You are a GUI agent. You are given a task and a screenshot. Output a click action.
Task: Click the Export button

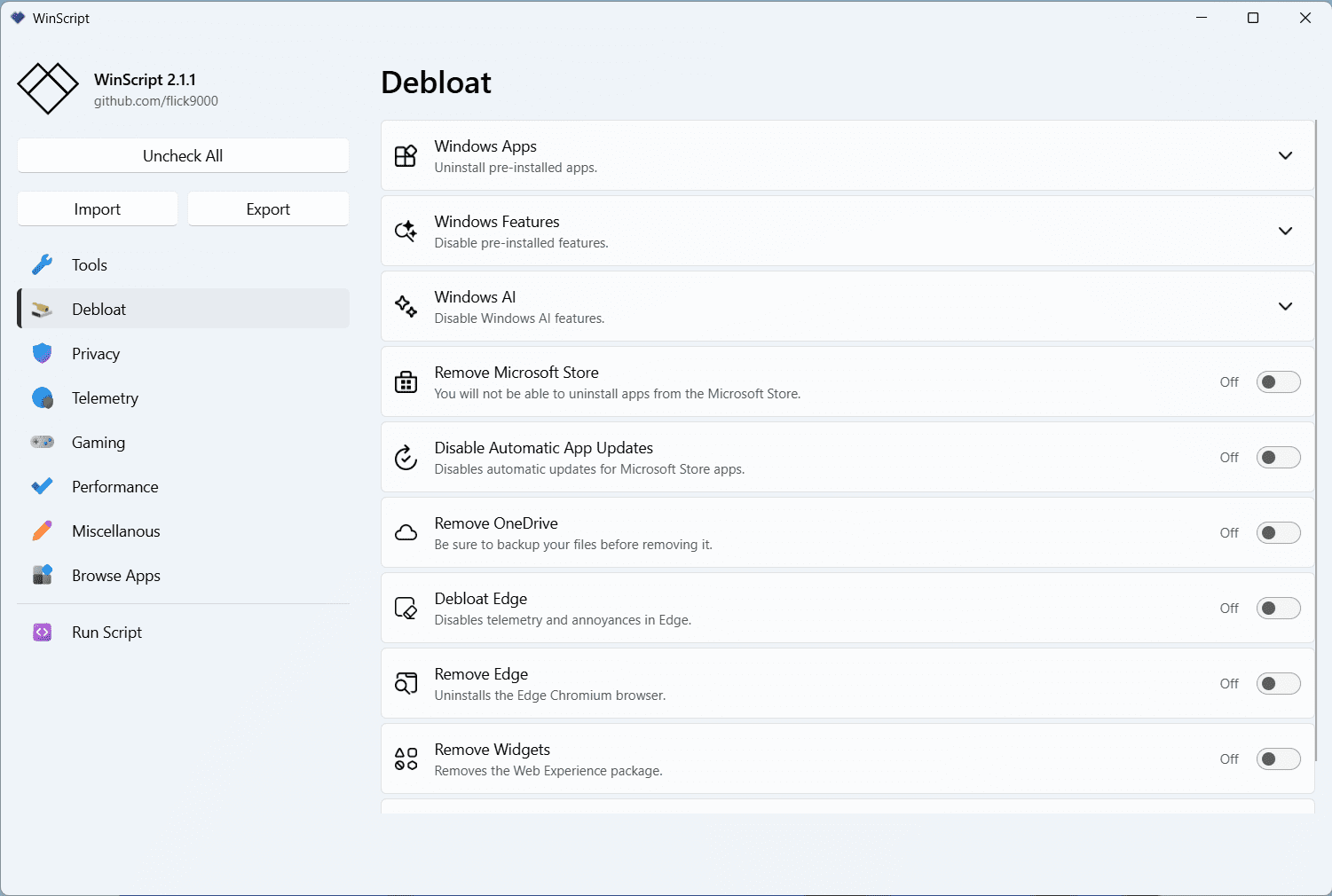(268, 209)
